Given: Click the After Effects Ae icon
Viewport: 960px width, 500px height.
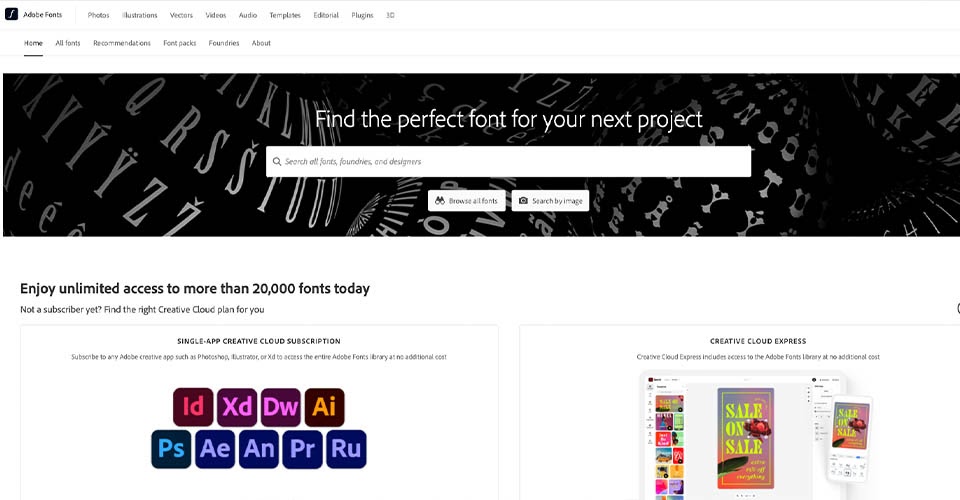Looking at the screenshot, I should click(x=215, y=449).
